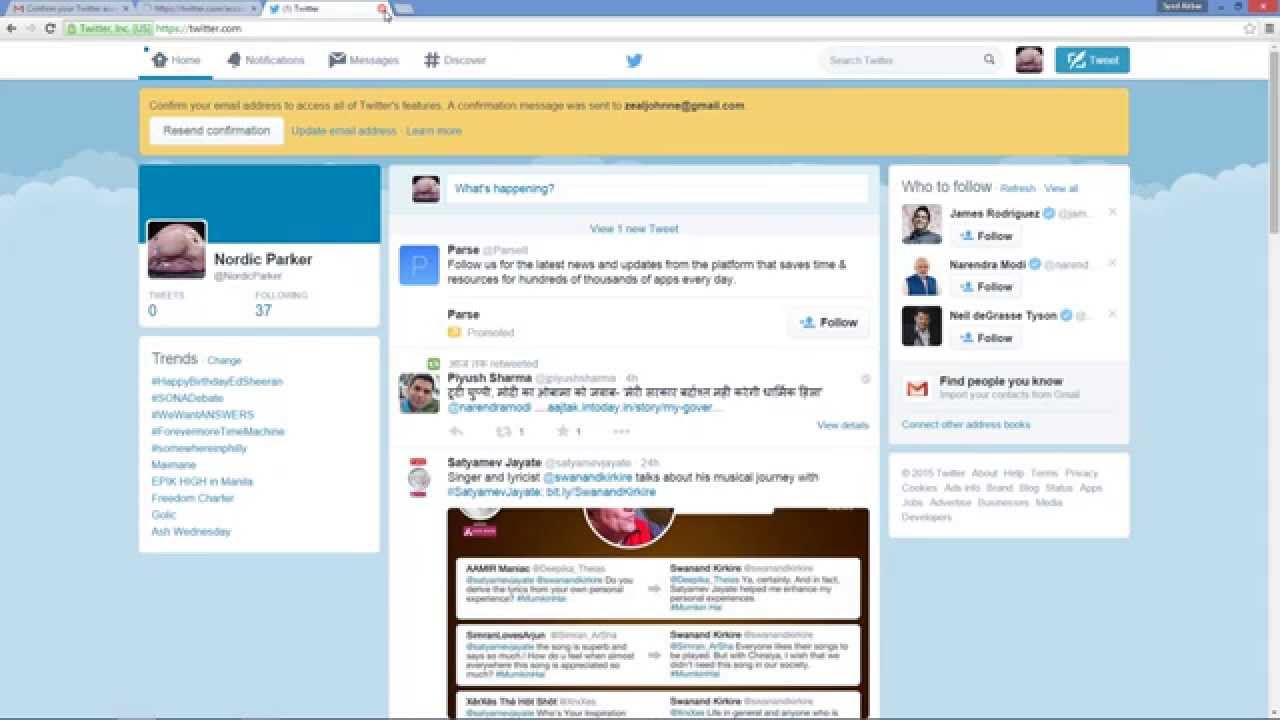Reply to Piyush Sharma's tweet
The height and width of the screenshot is (720, 1280).
point(457,432)
